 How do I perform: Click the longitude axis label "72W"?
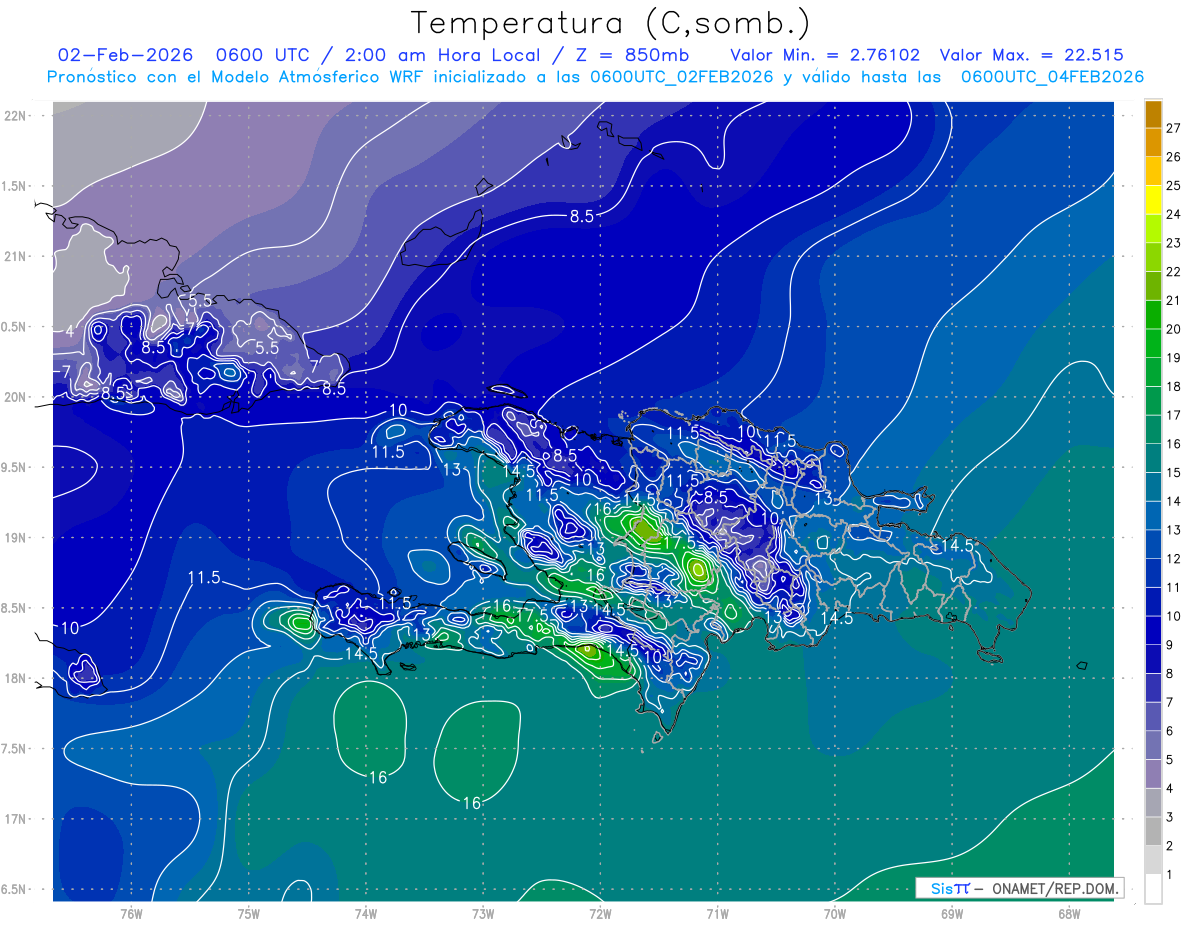point(600,912)
